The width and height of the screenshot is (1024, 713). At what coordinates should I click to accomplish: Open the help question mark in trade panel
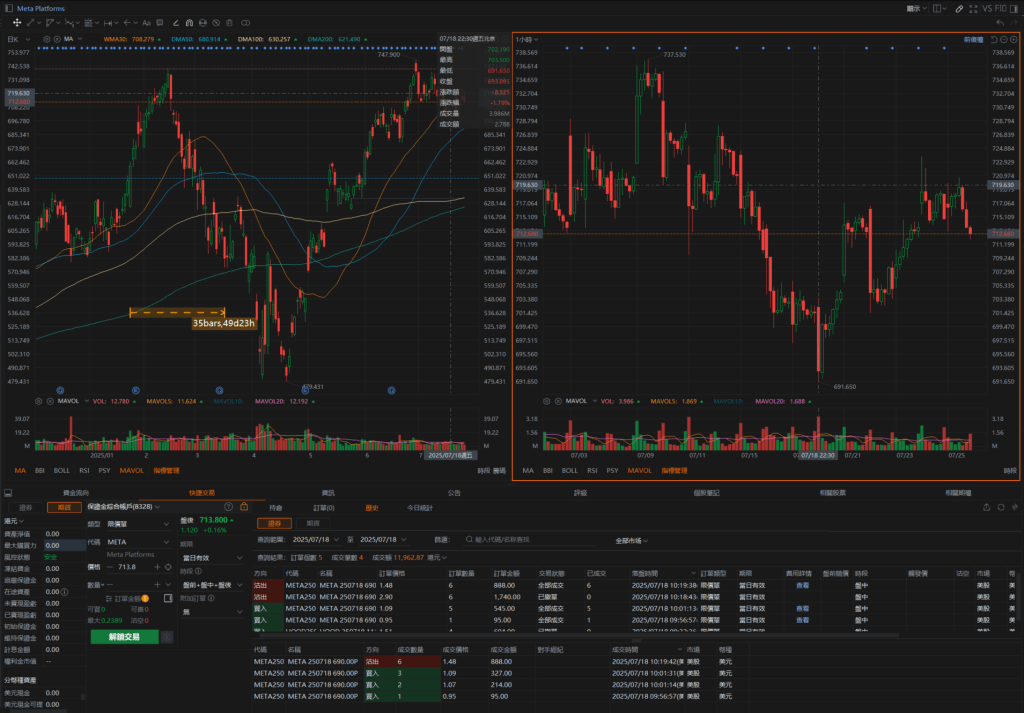pyautogui.click(x=228, y=507)
